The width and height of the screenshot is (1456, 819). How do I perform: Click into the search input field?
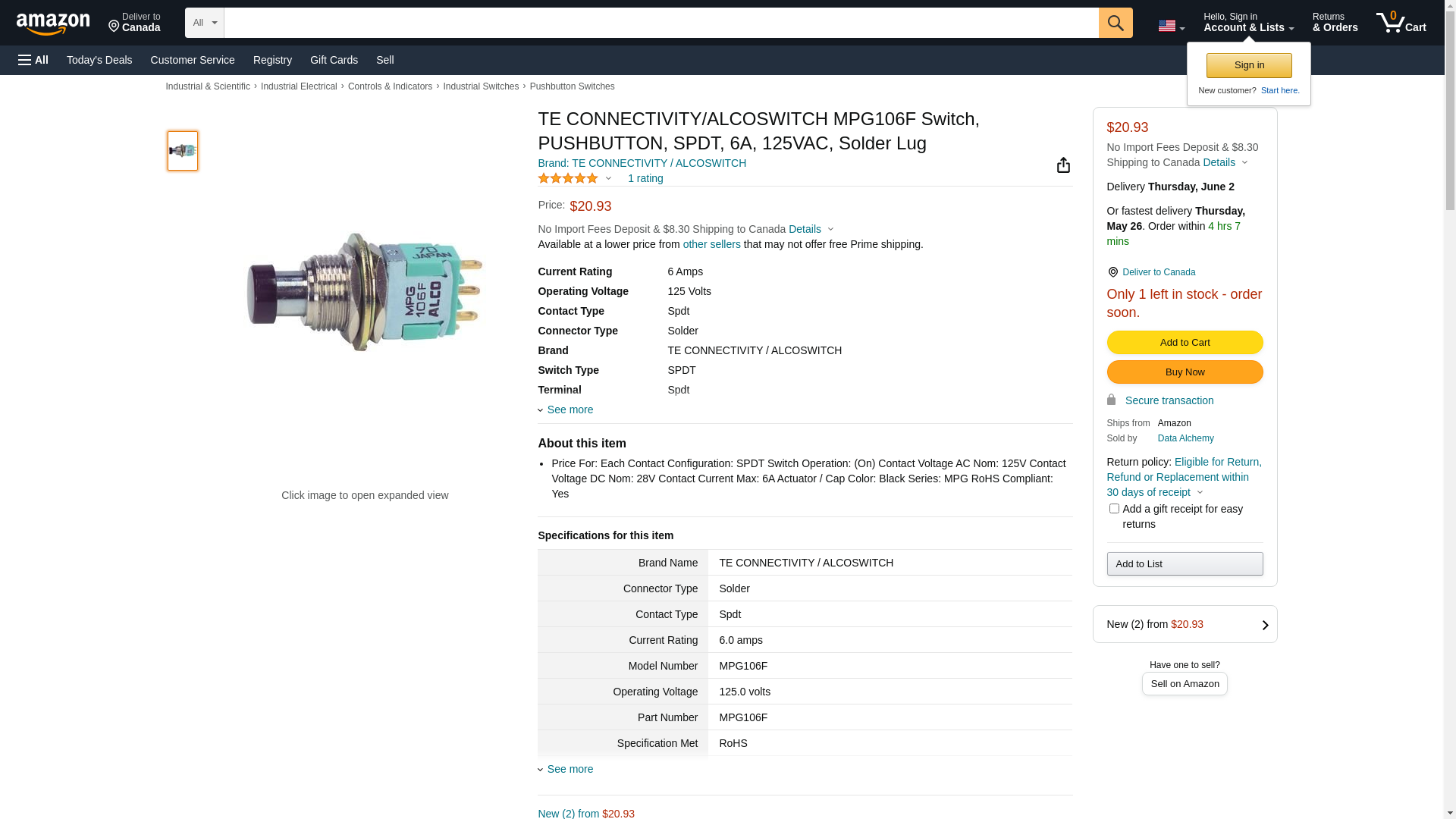[x=660, y=23]
